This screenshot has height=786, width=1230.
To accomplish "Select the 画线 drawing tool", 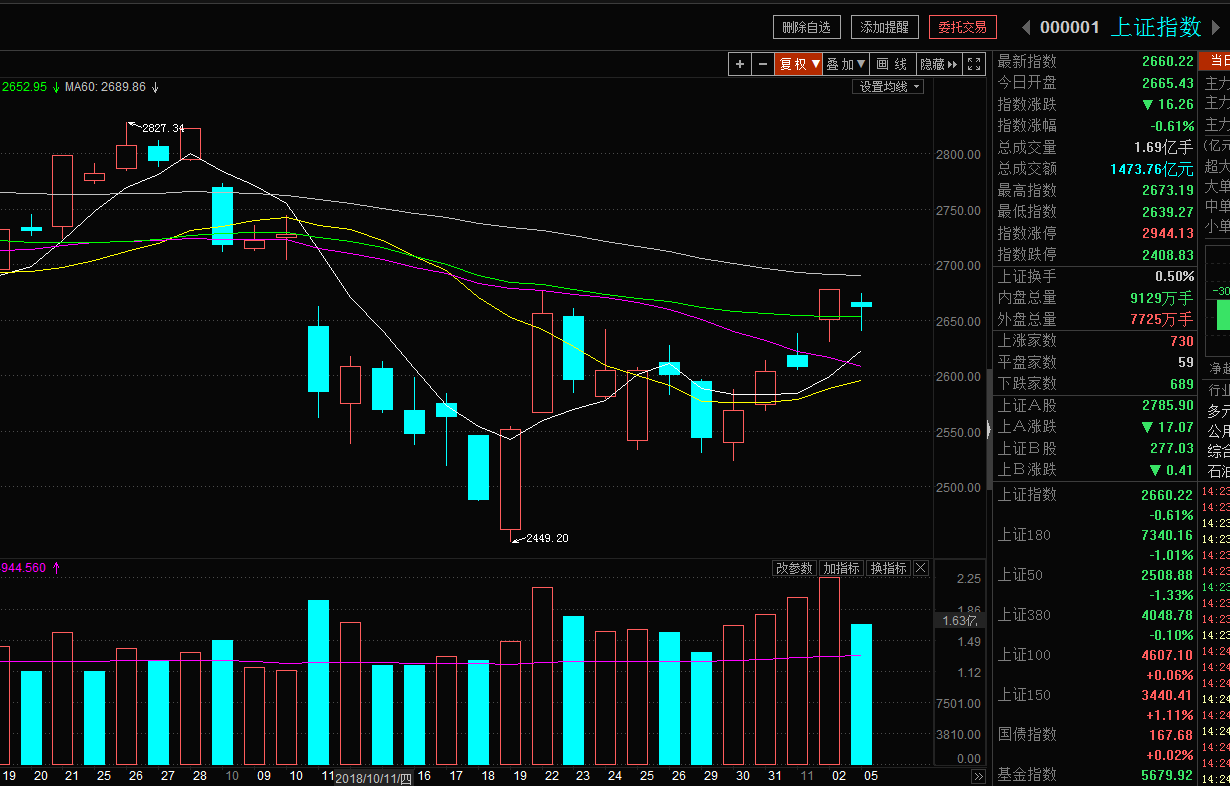I will (893, 64).
